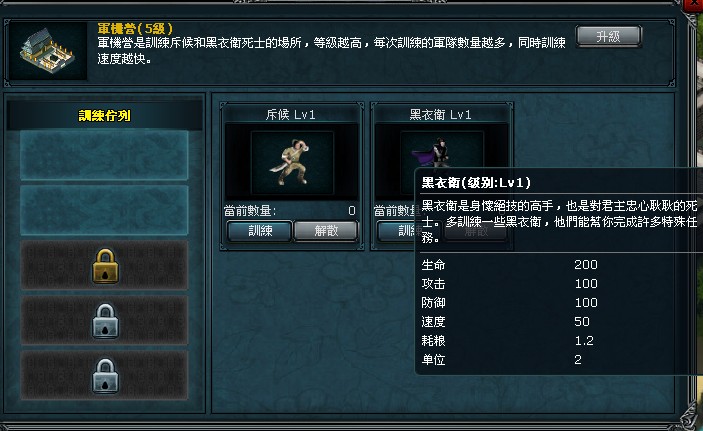The height and width of the screenshot is (431, 703).
Task: Click the 軍機營(5級) title text
Action: (135, 29)
